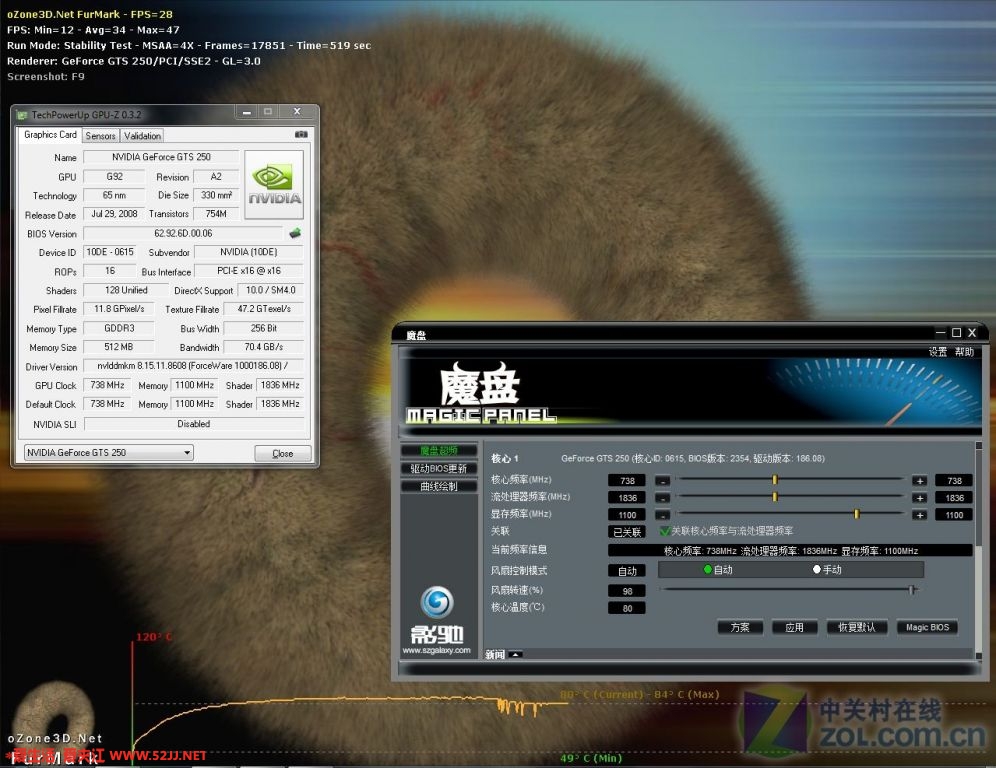996x768 pixels.
Task: Increase 流处理器频率 with its plus button
Action: click(x=919, y=498)
